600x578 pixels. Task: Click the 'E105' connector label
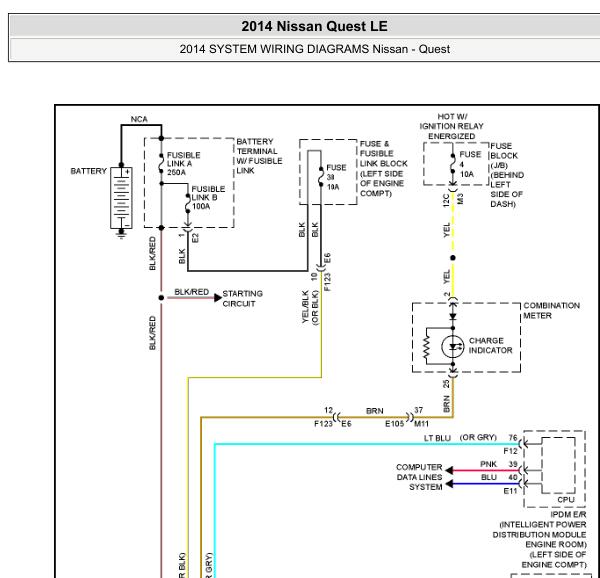[395, 424]
